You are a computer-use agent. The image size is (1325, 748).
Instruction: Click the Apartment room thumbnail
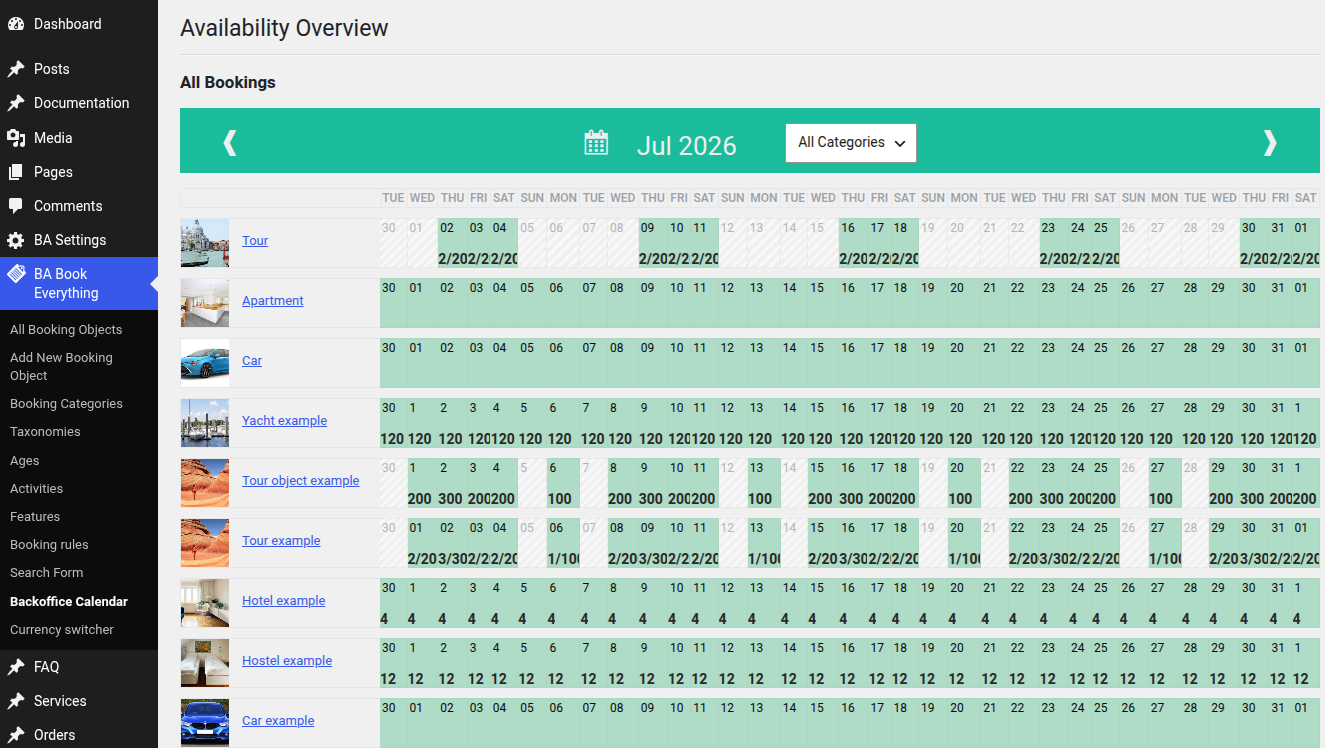click(x=205, y=303)
